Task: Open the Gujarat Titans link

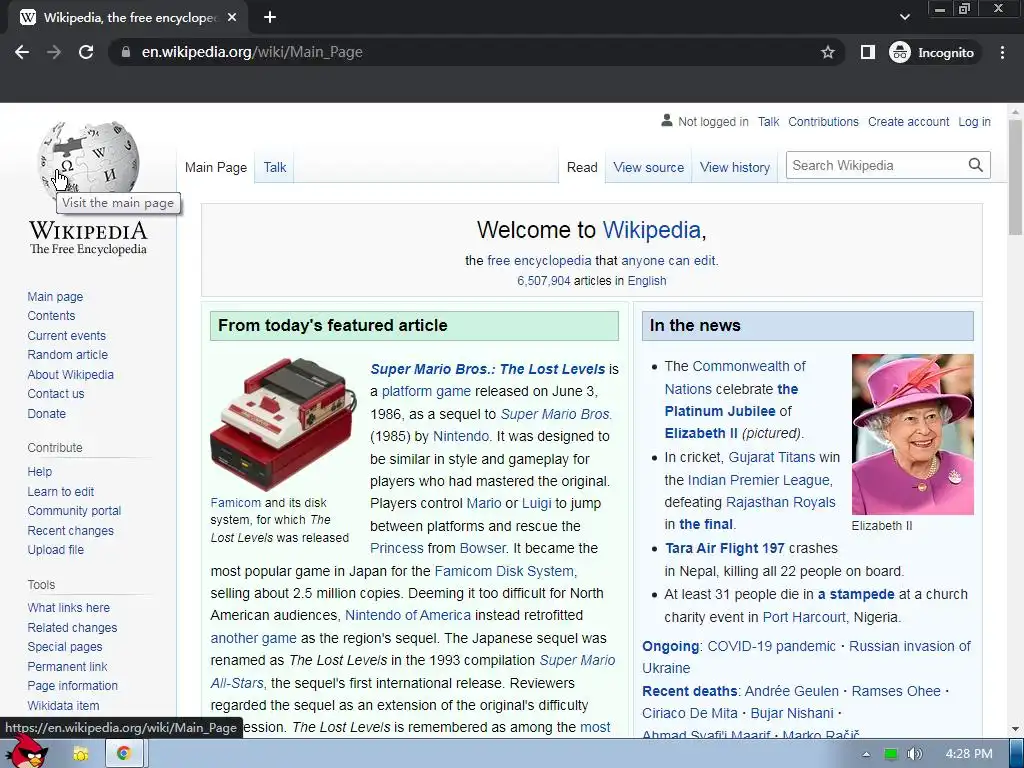Action: [772, 457]
